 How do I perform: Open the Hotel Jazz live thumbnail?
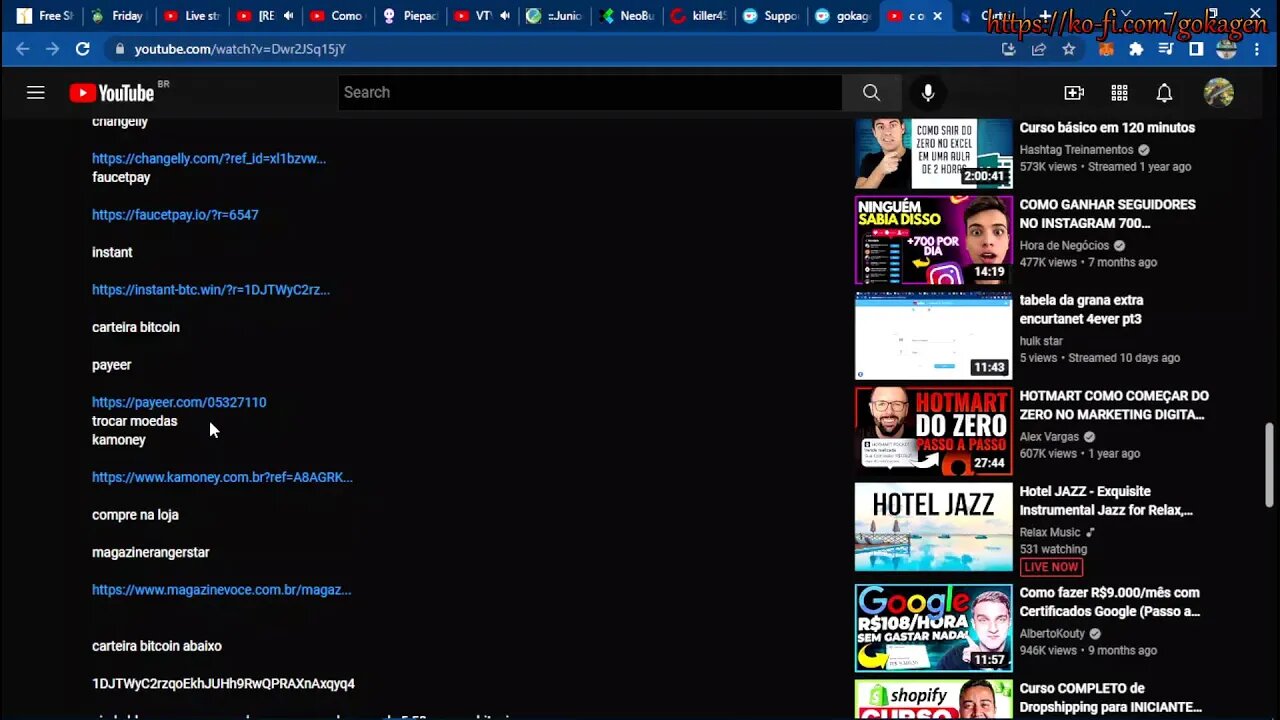(933, 527)
